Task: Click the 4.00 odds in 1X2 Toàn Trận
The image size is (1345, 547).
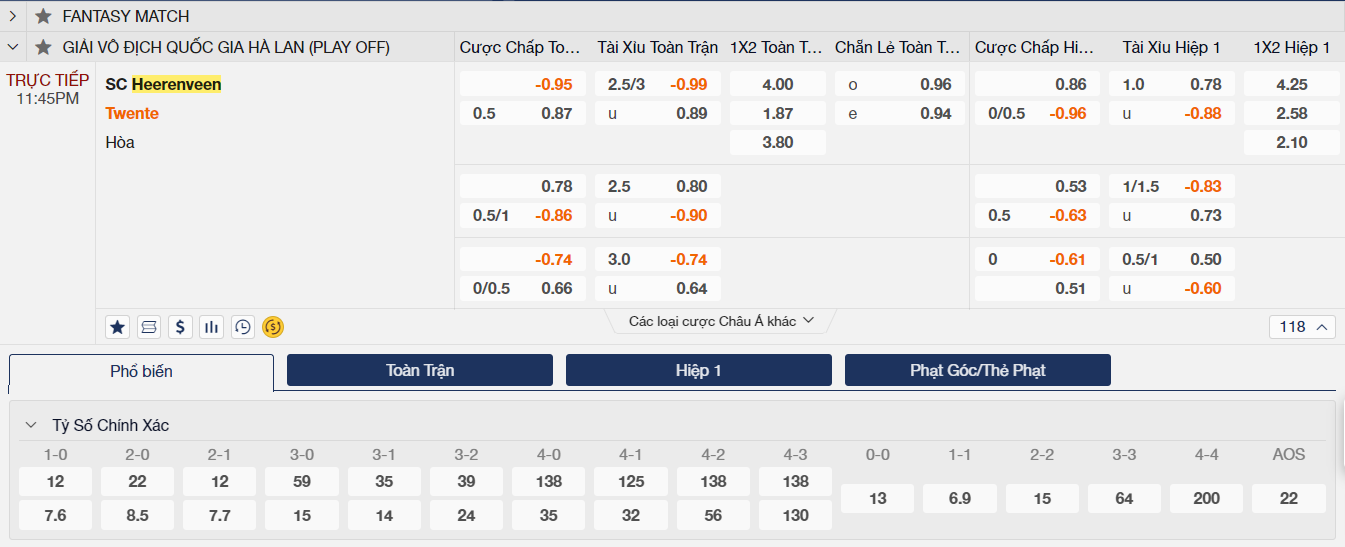Action: pyautogui.click(x=777, y=85)
